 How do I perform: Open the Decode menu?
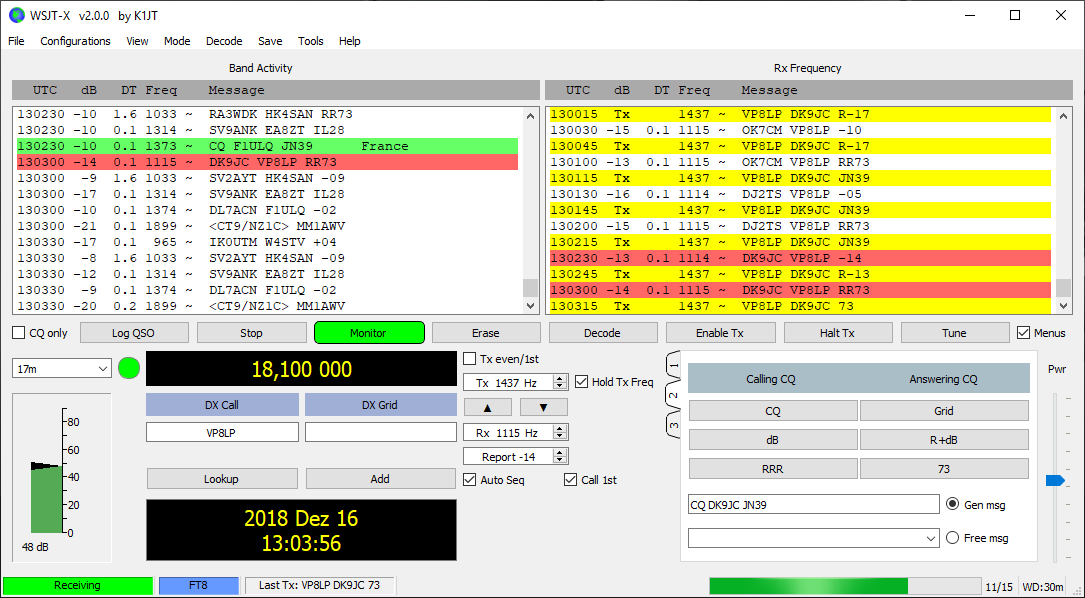click(224, 41)
